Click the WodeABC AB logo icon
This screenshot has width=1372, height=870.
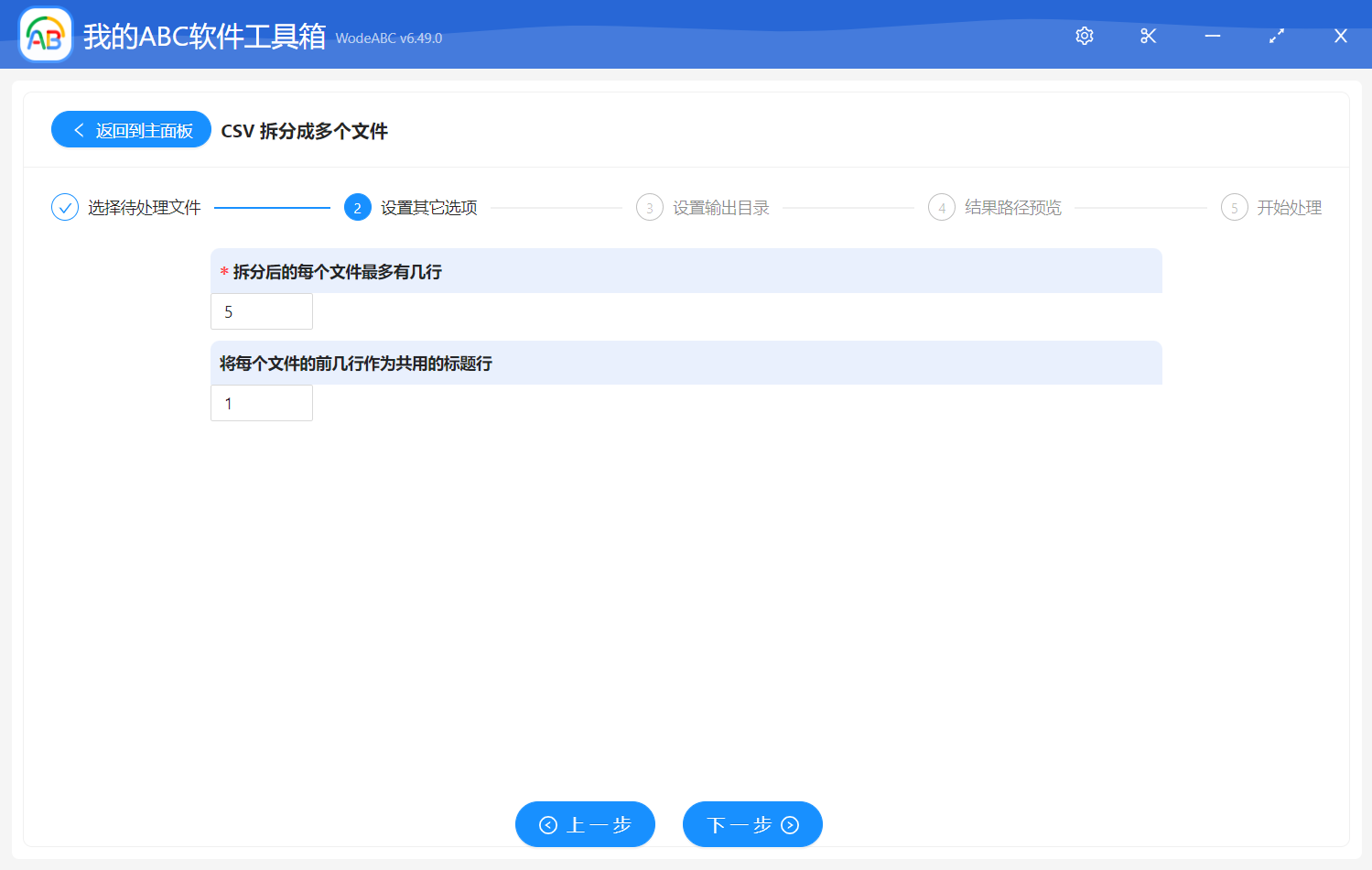[x=45, y=34]
